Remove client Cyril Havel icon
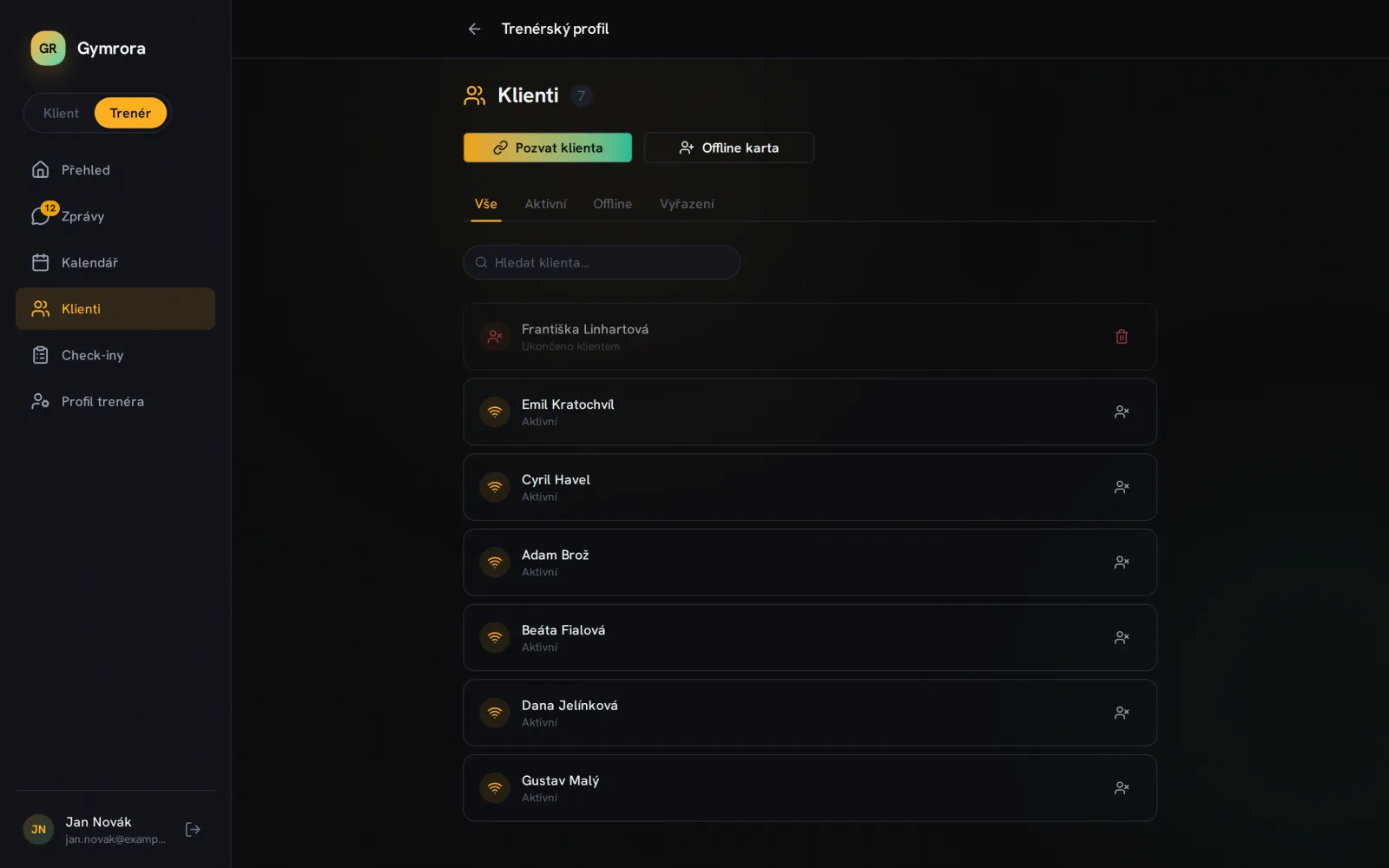This screenshot has width=1389, height=868. click(1122, 487)
